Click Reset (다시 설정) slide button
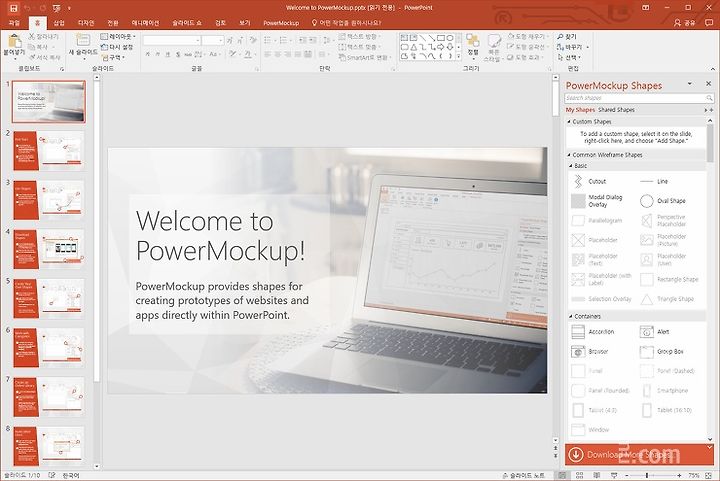Image resolution: width=720 pixels, height=481 pixels. [x=117, y=47]
